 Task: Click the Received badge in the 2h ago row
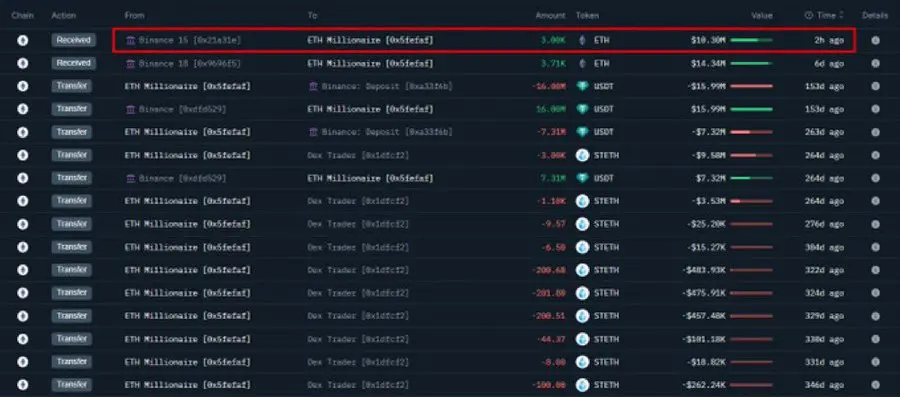point(73,40)
